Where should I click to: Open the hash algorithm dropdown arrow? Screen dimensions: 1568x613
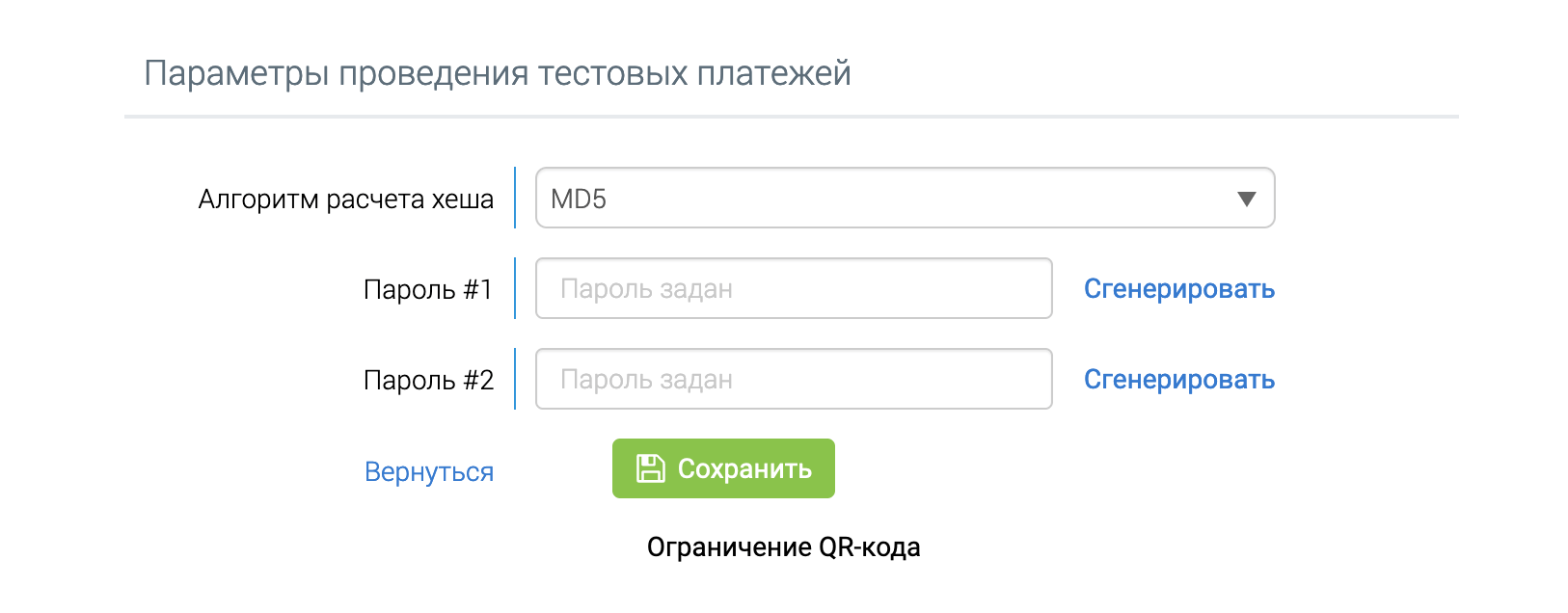click(x=1247, y=199)
